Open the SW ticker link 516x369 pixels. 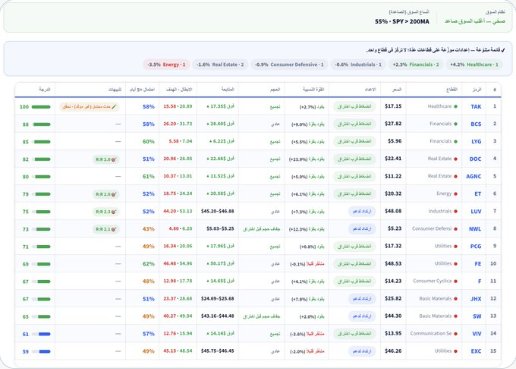477,316
